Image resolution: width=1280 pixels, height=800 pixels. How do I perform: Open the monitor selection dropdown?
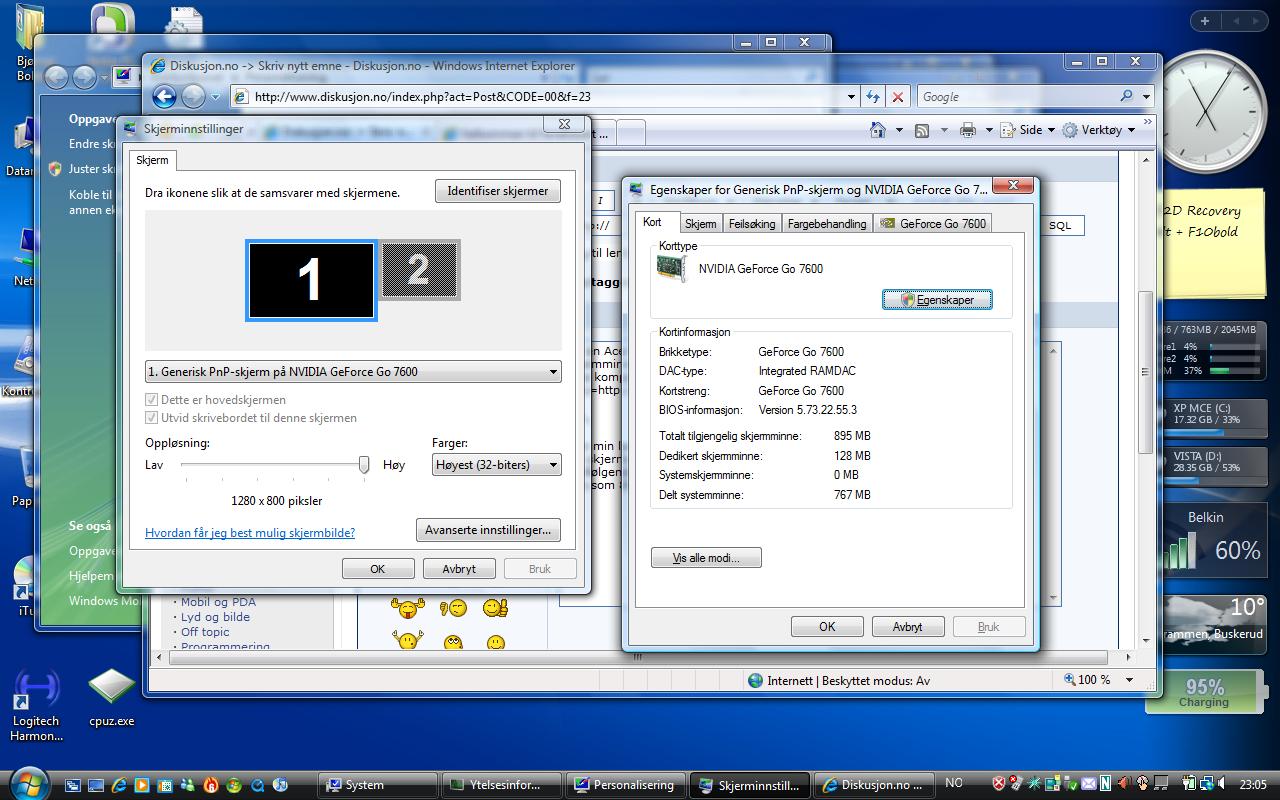(353, 372)
